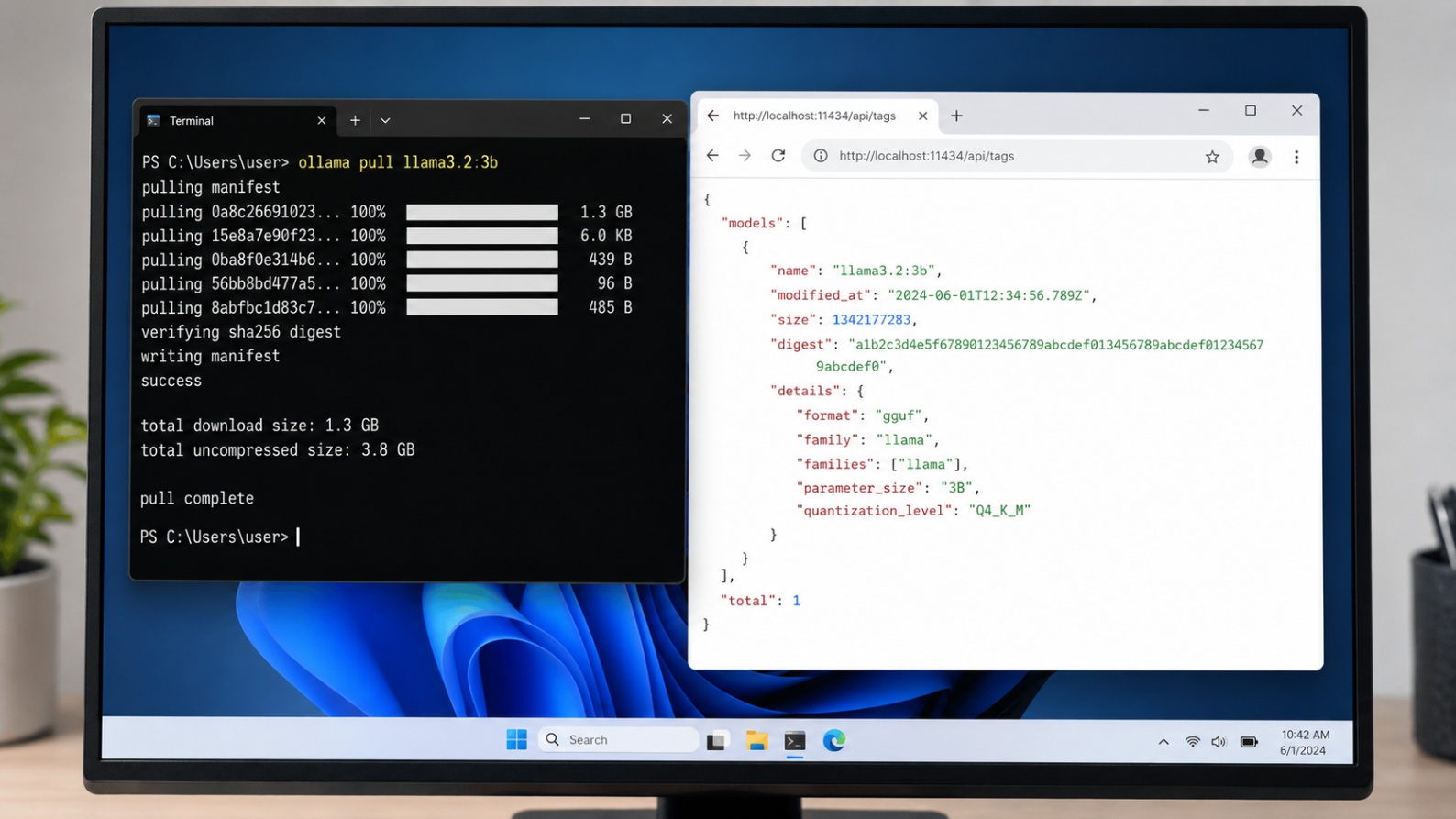
Task: Open the volume control in tray
Action: pos(1219,742)
